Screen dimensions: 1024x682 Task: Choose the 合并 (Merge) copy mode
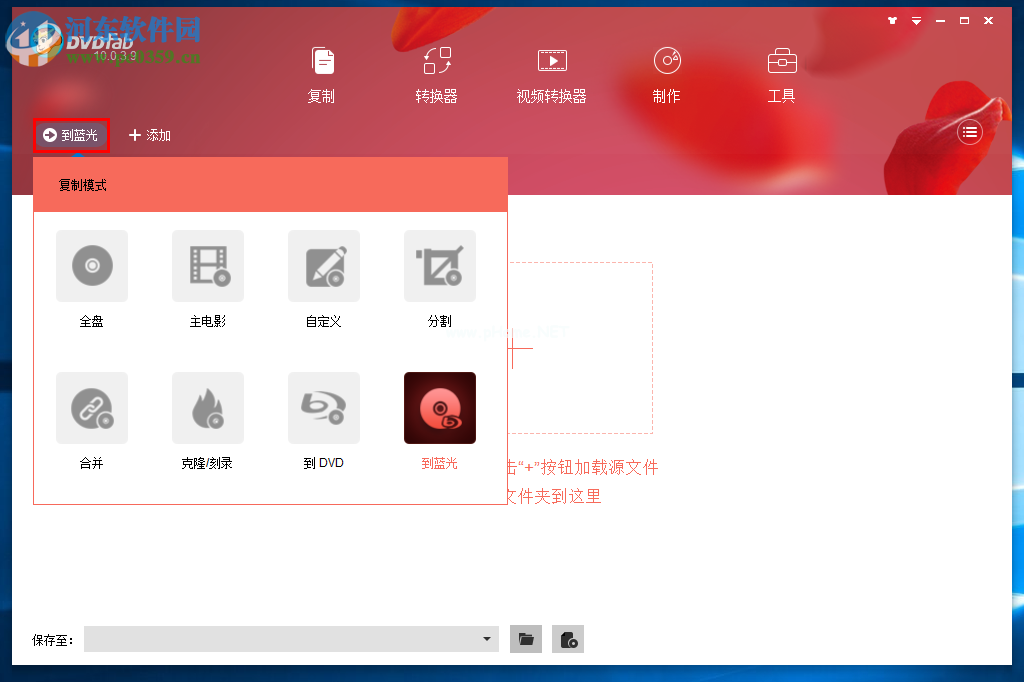coord(92,422)
